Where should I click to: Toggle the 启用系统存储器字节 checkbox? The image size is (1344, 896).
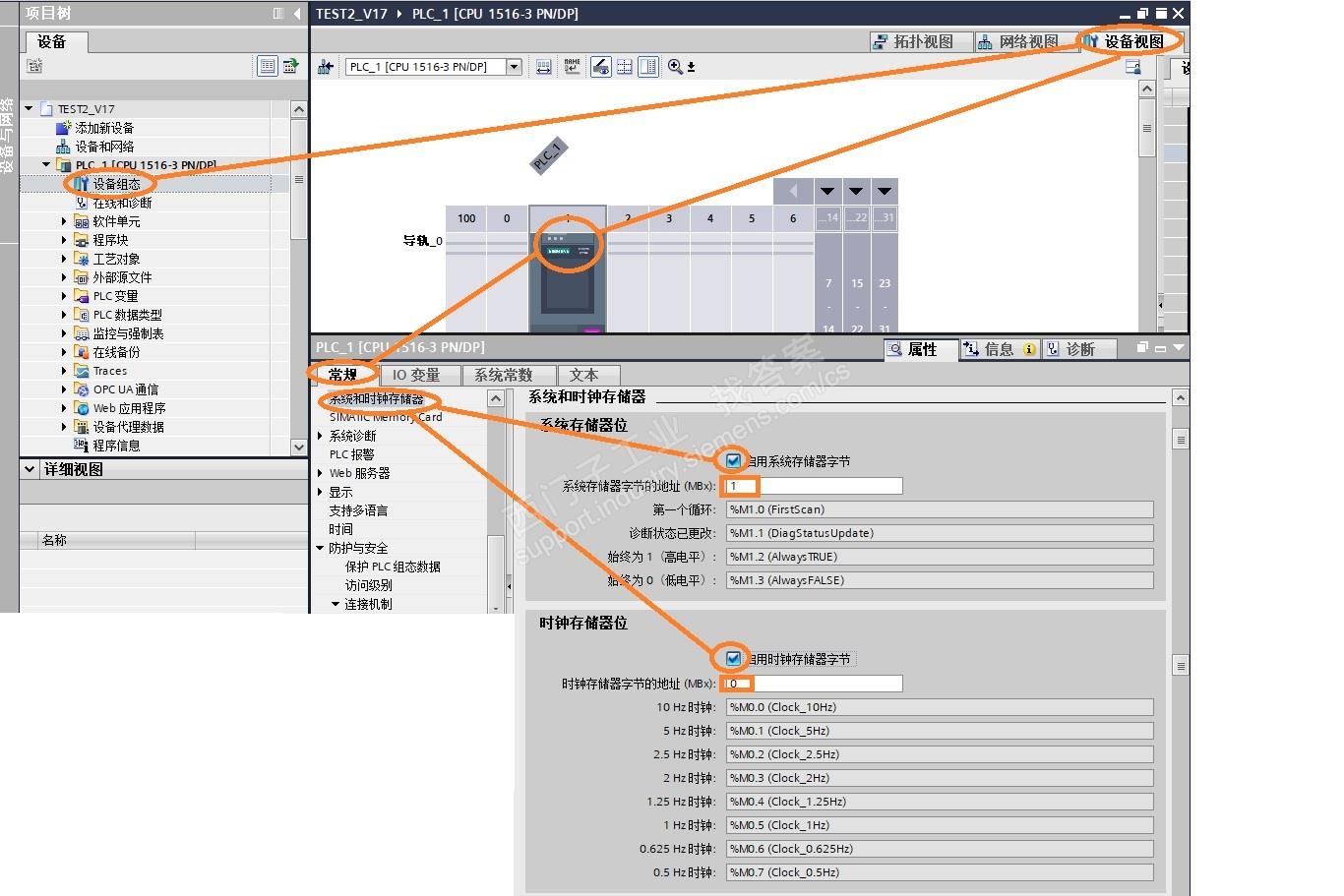click(x=733, y=460)
